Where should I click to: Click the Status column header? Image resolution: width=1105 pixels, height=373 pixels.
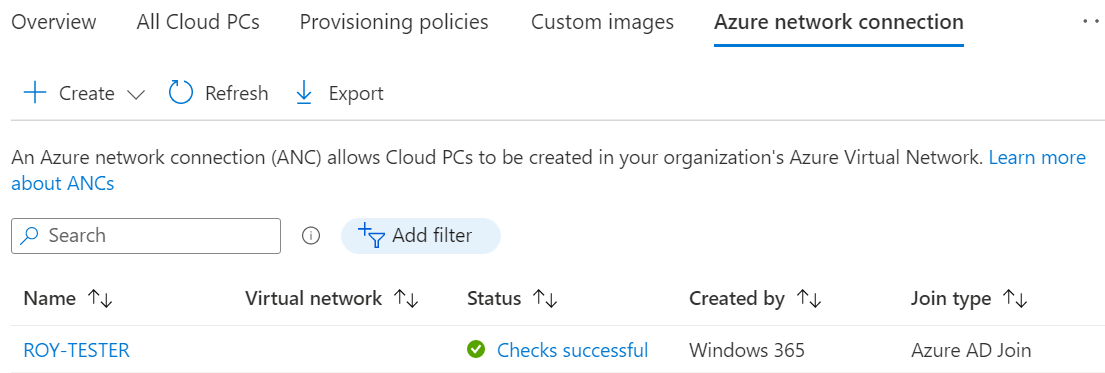pyautogui.click(x=494, y=299)
